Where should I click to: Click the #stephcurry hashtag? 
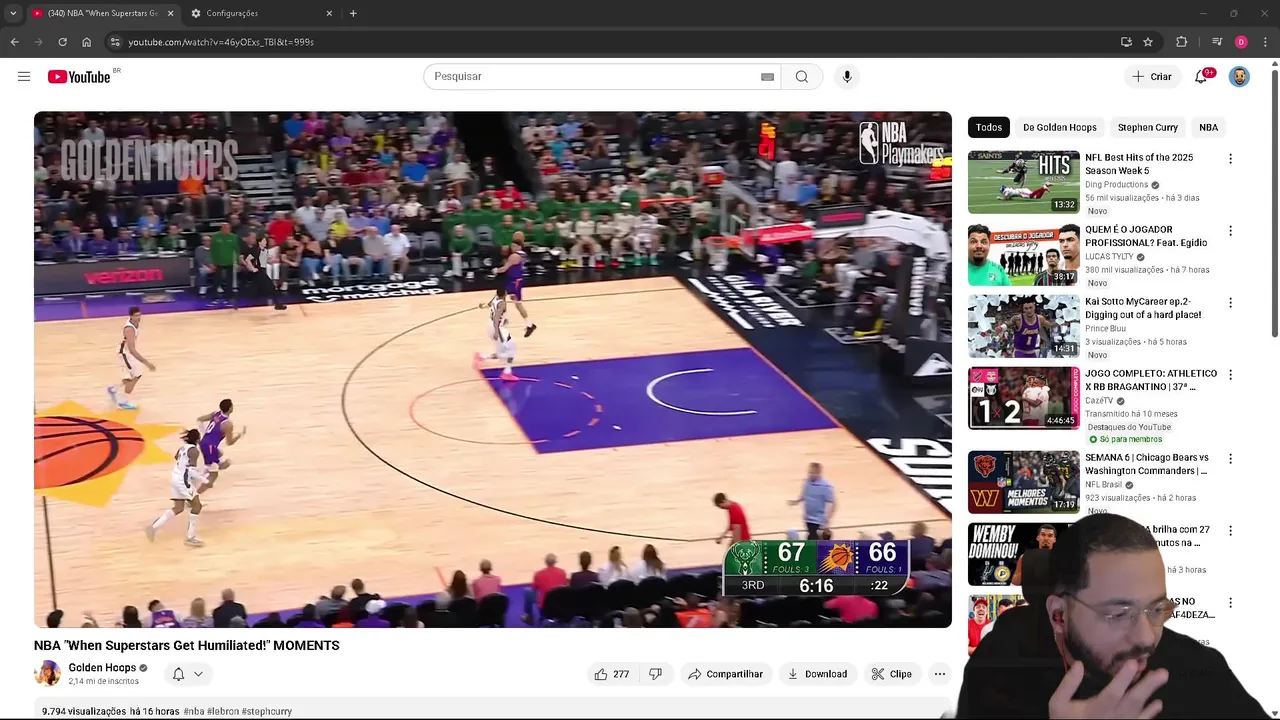pos(266,712)
